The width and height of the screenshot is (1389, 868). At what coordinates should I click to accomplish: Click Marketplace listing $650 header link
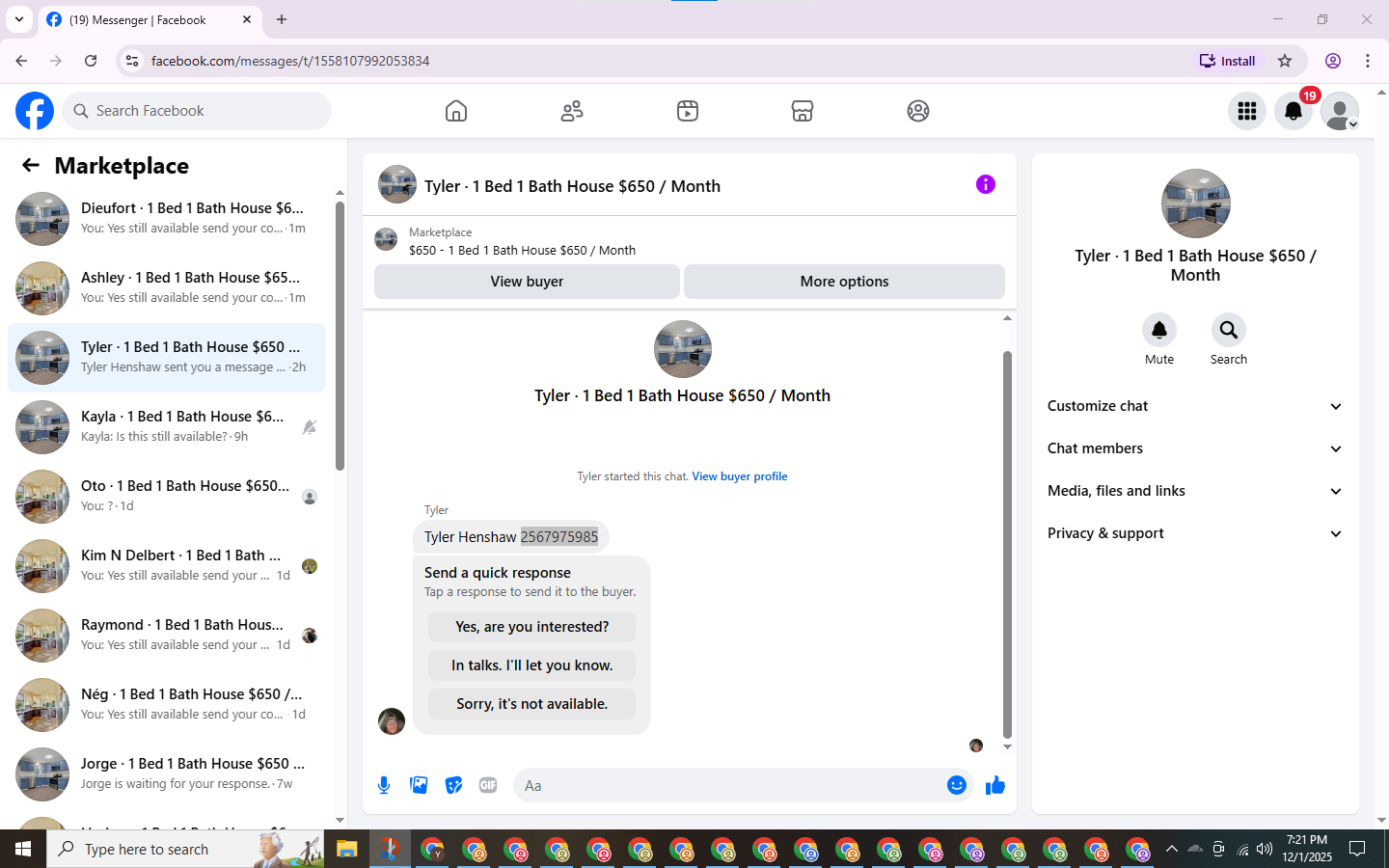[x=522, y=250]
